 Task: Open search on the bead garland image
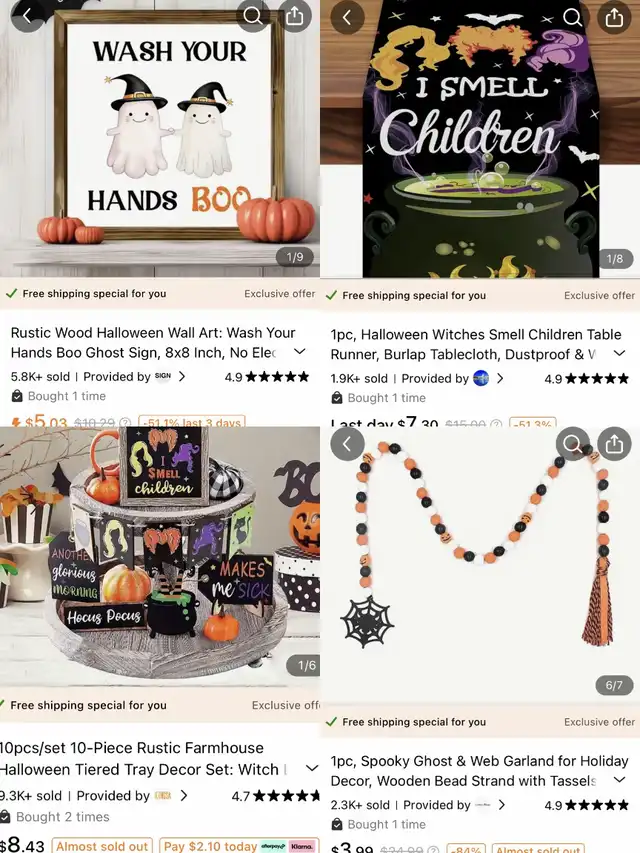click(x=573, y=444)
